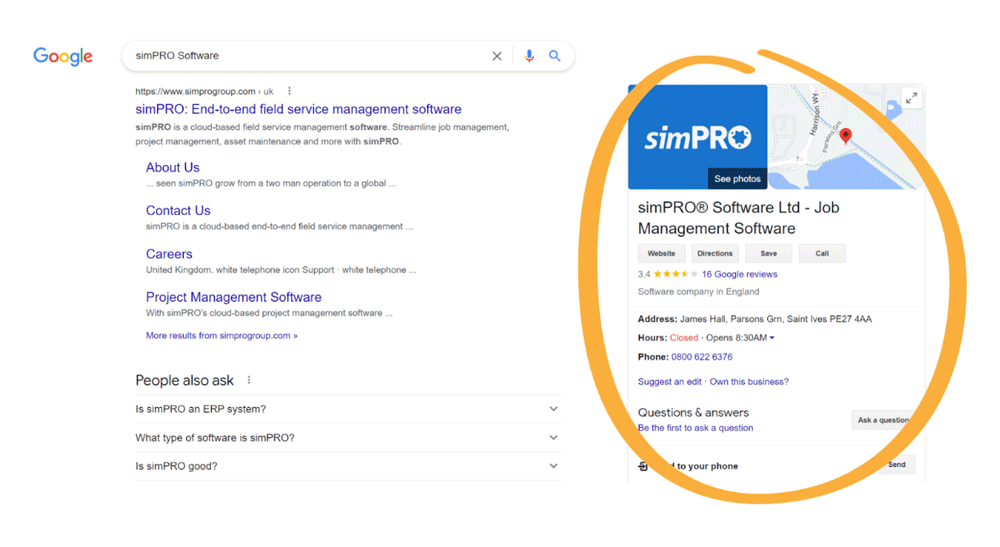Clear the search box with X icon

497,56
